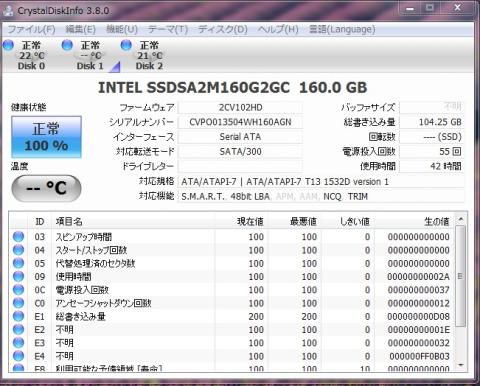Click the しきい値 column header
The width and height of the screenshot is (480, 386).
pos(348,221)
